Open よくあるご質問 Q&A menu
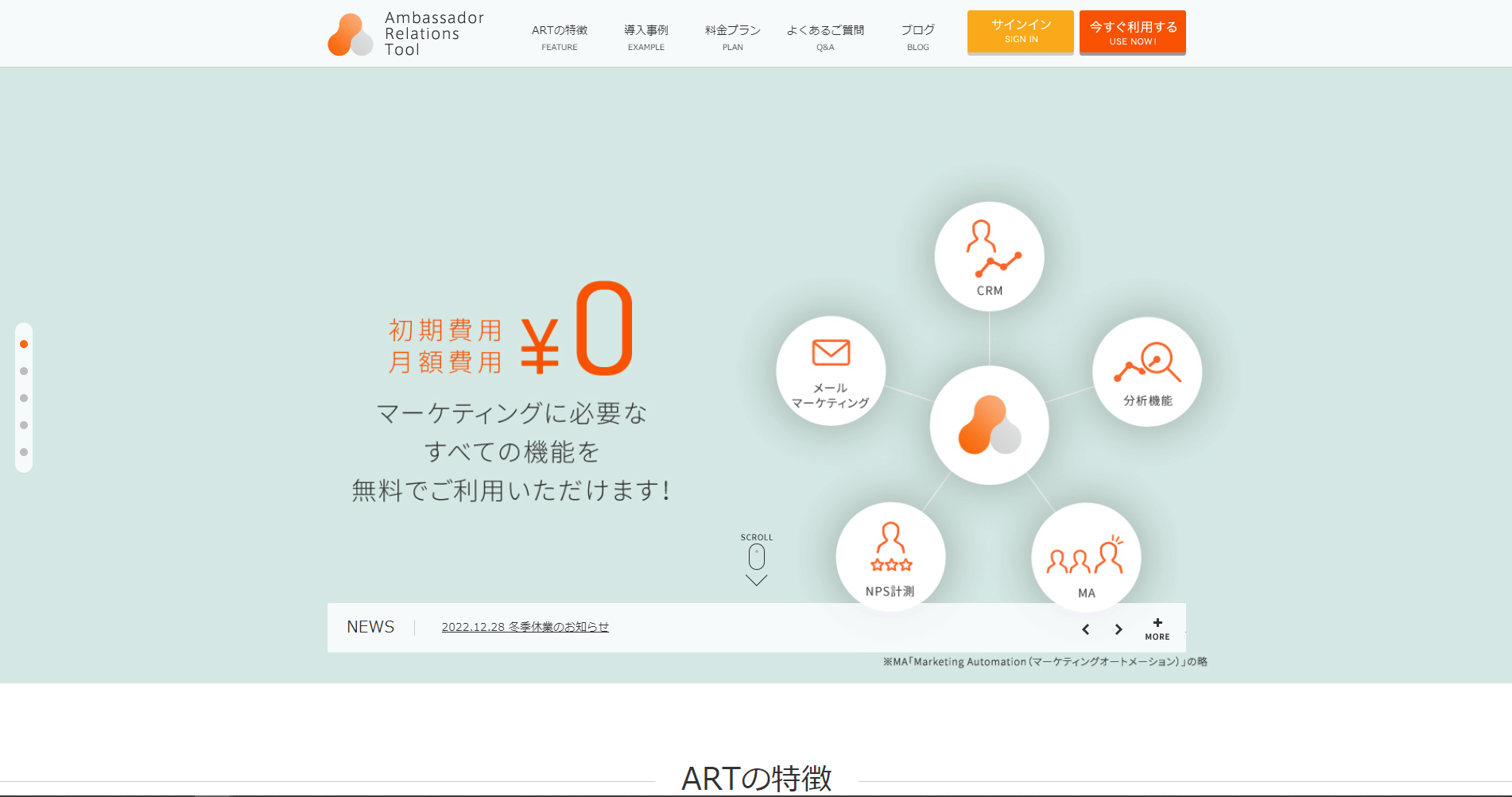This screenshot has height=797, width=1512. click(x=825, y=37)
